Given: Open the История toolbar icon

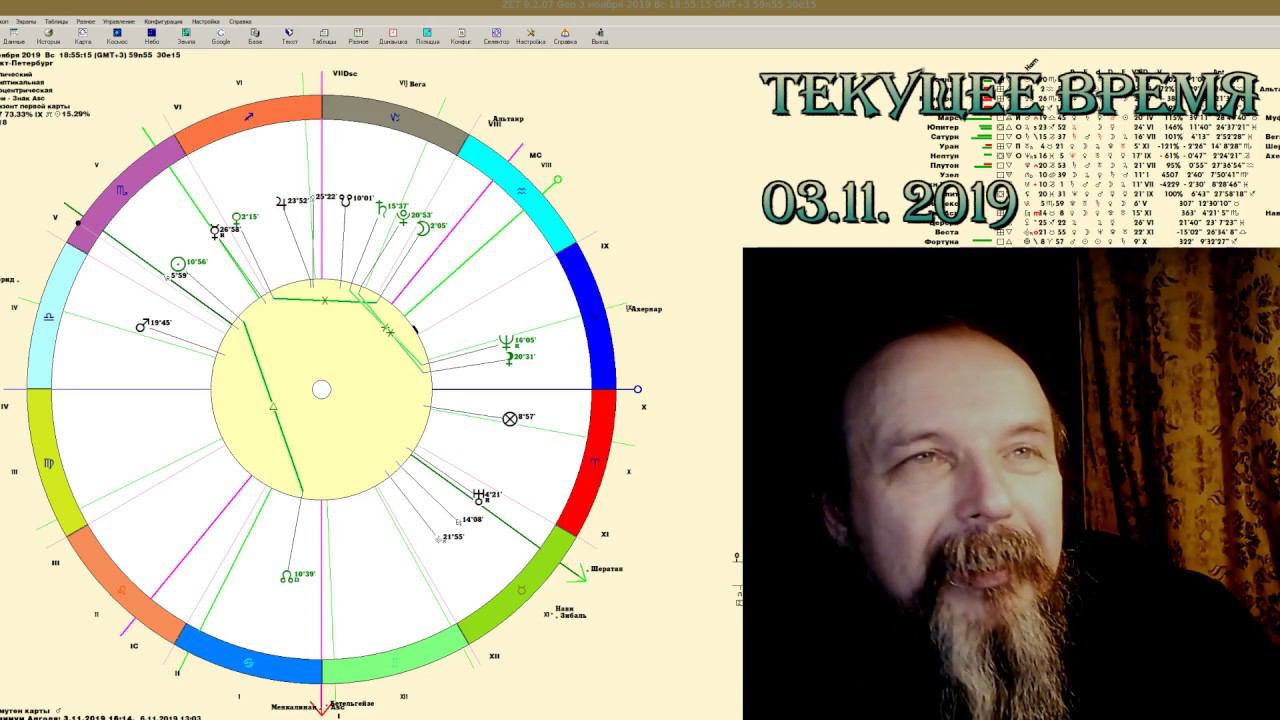Looking at the screenshot, I should tap(48, 36).
